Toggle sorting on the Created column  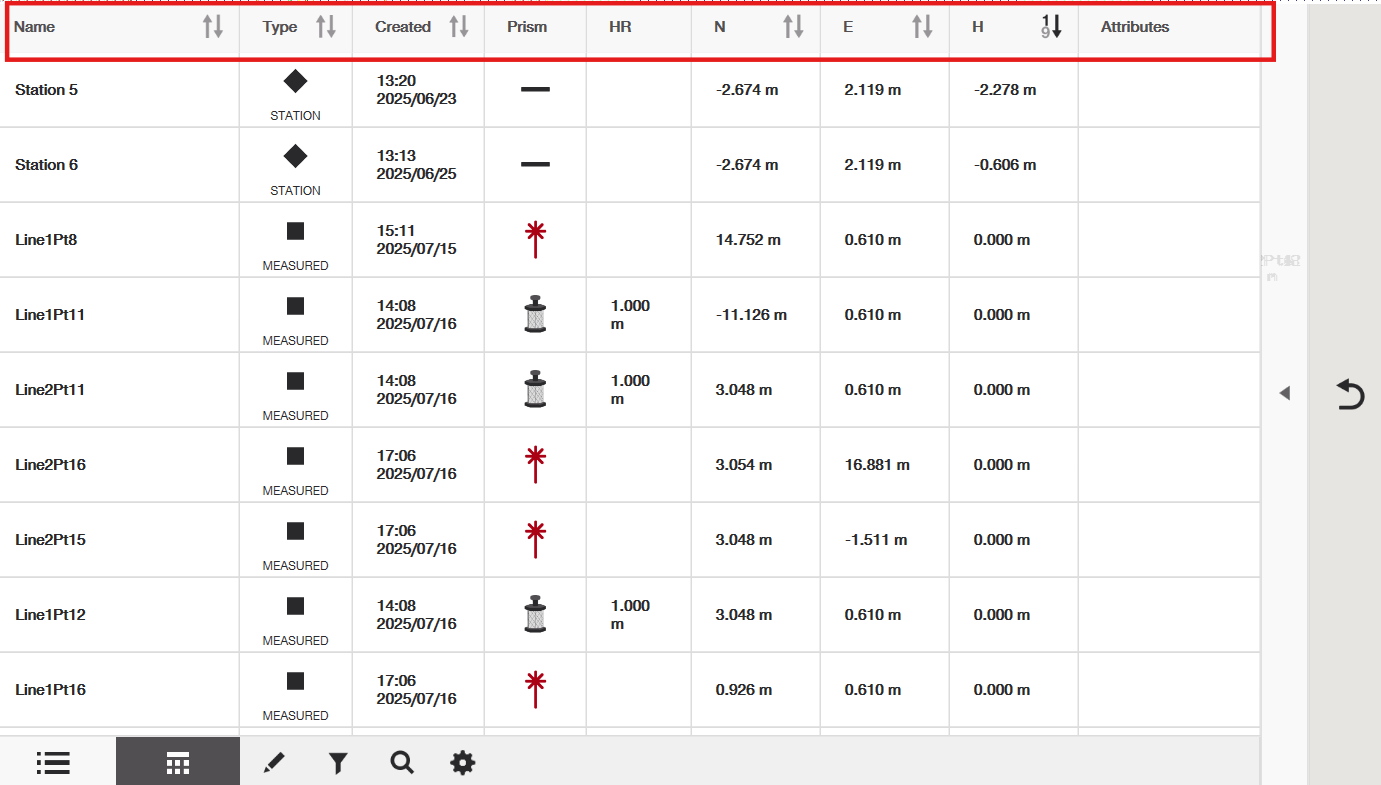[459, 27]
